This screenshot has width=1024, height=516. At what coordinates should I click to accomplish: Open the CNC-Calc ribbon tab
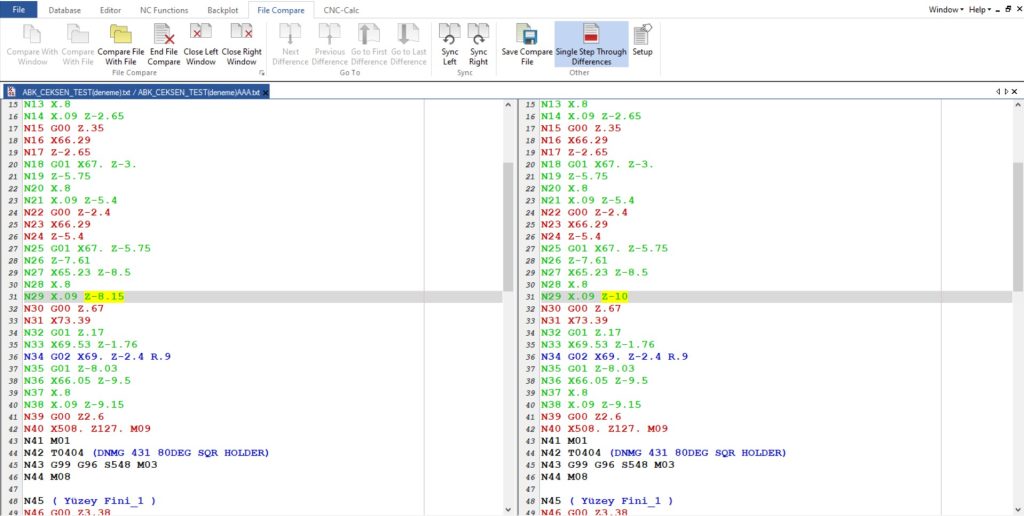pos(343,9)
